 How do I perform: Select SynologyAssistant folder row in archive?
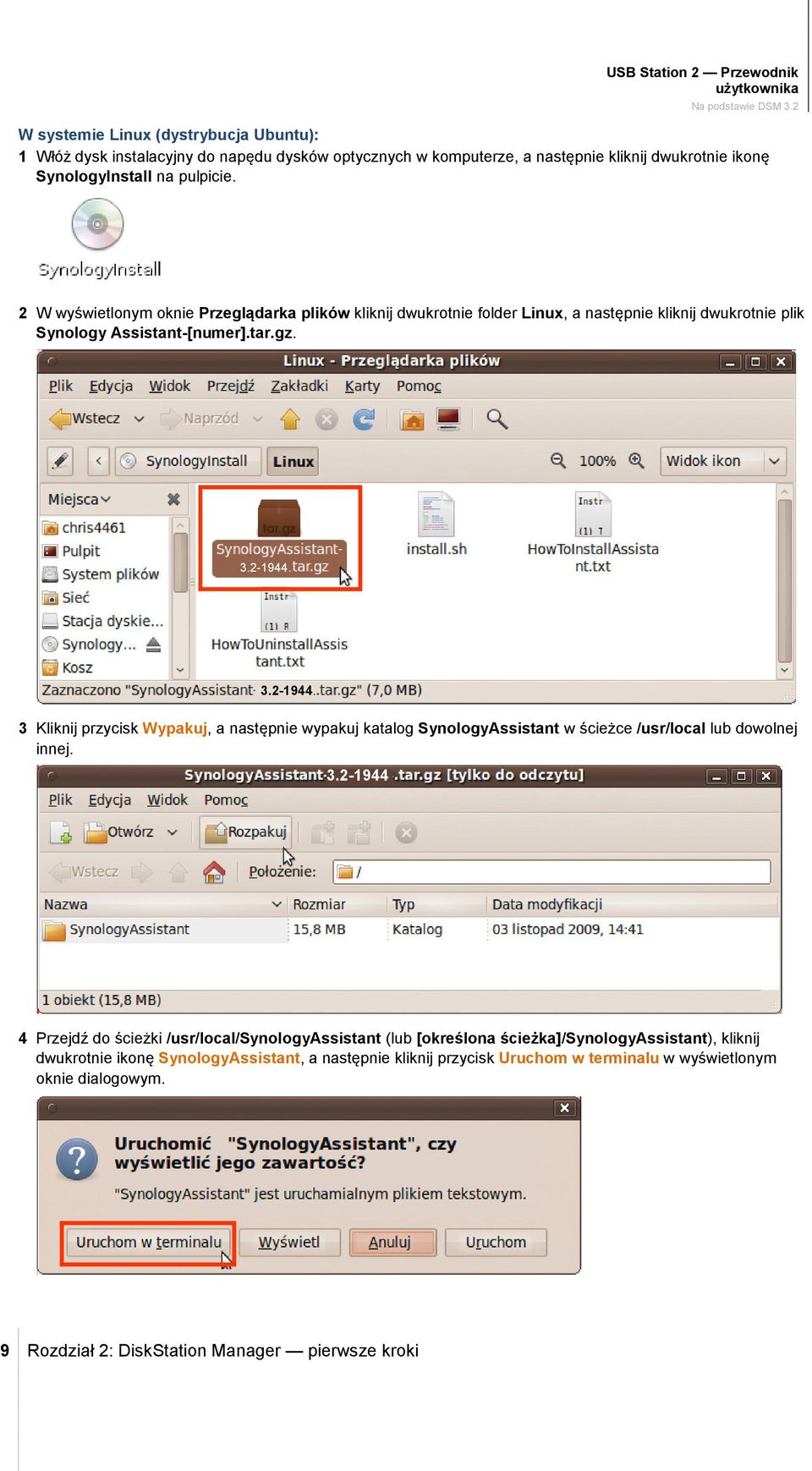coord(409,930)
